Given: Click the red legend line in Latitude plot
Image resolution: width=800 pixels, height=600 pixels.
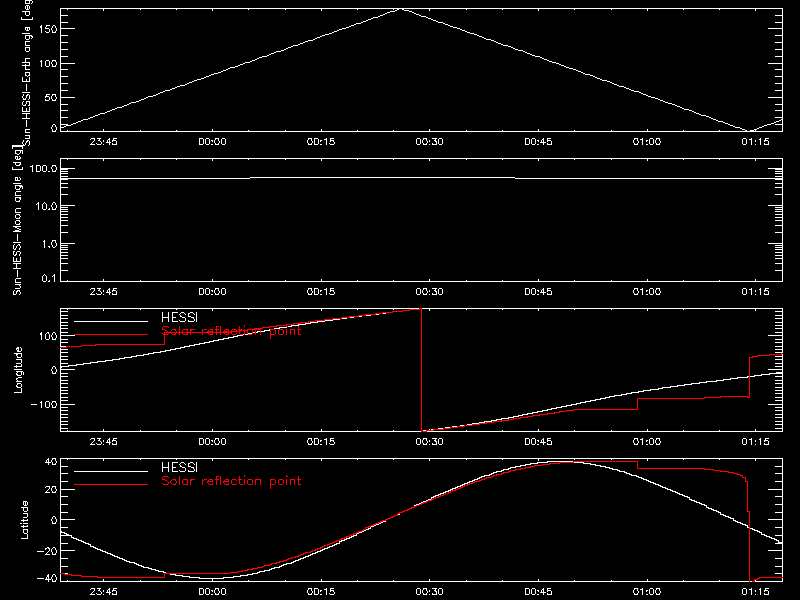Looking at the screenshot, I should (x=111, y=485).
